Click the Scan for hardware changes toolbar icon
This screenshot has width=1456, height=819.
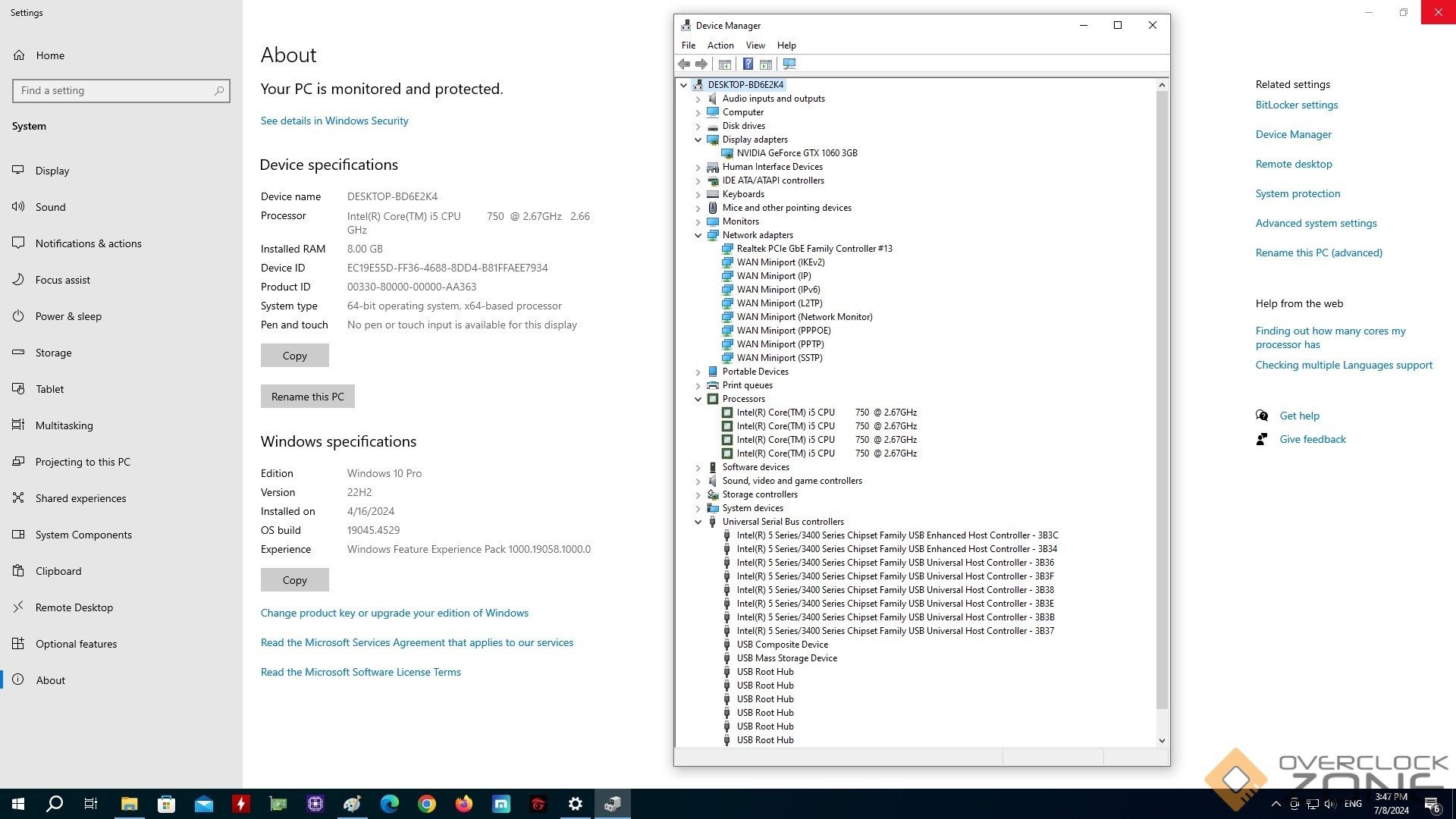789,64
